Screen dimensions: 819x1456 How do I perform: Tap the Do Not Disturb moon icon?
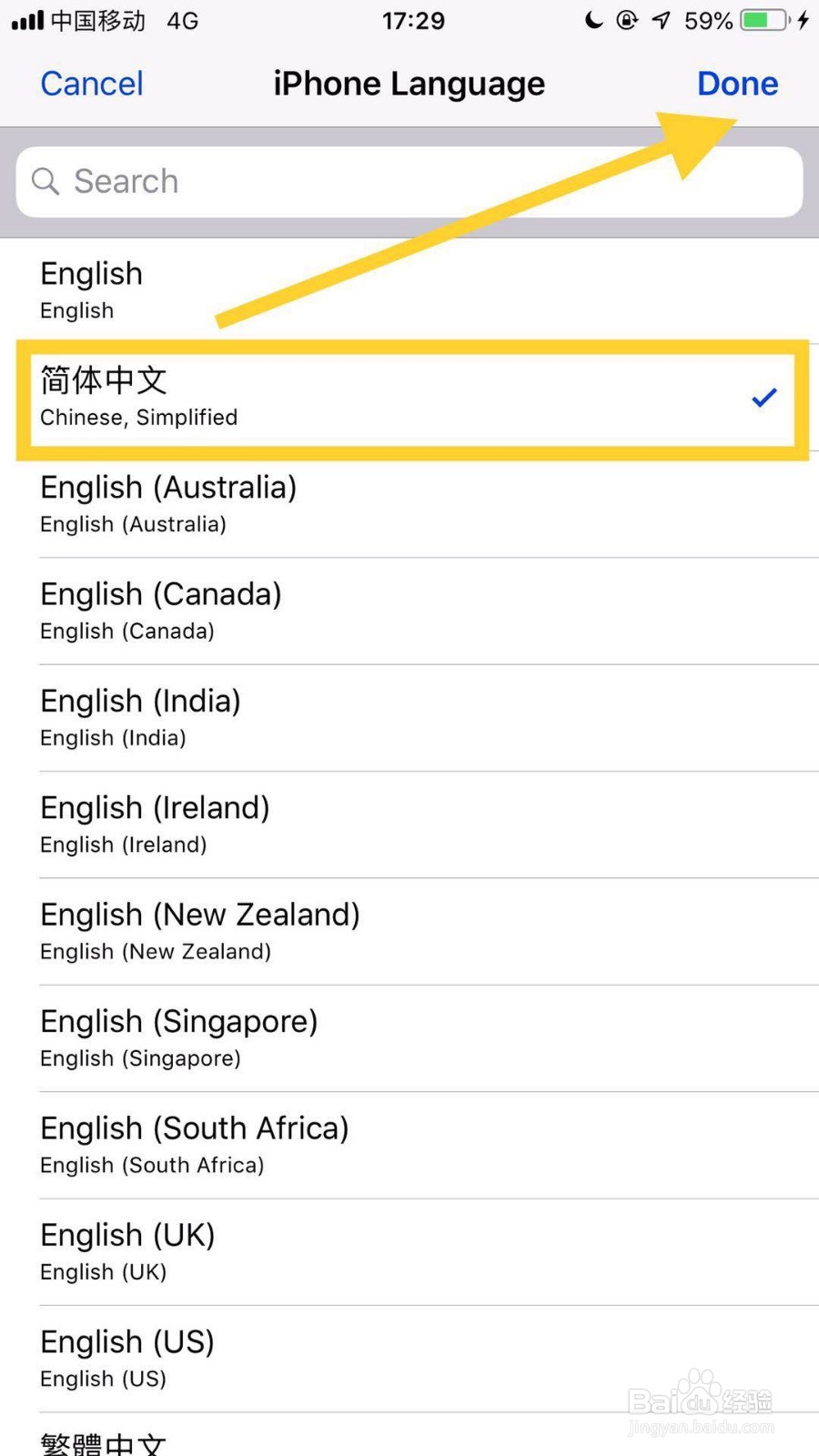593,20
